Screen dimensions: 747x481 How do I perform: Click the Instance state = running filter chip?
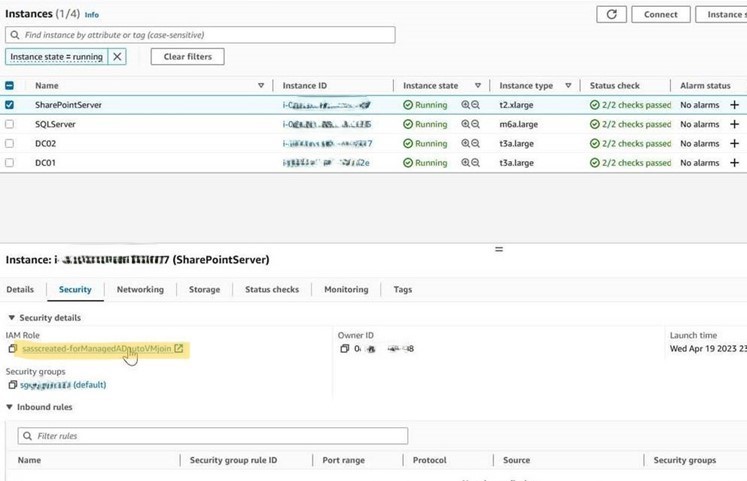coord(57,57)
